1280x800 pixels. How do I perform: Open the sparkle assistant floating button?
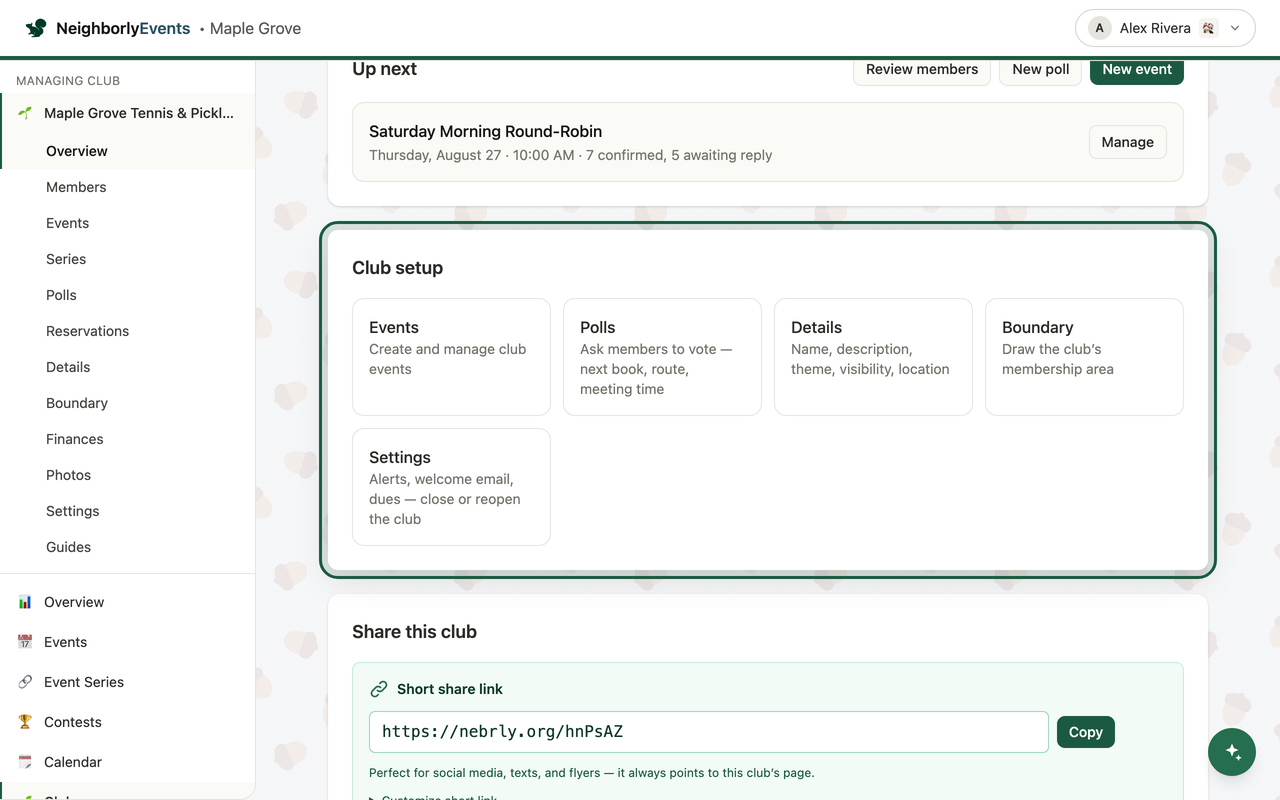click(x=1232, y=752)
